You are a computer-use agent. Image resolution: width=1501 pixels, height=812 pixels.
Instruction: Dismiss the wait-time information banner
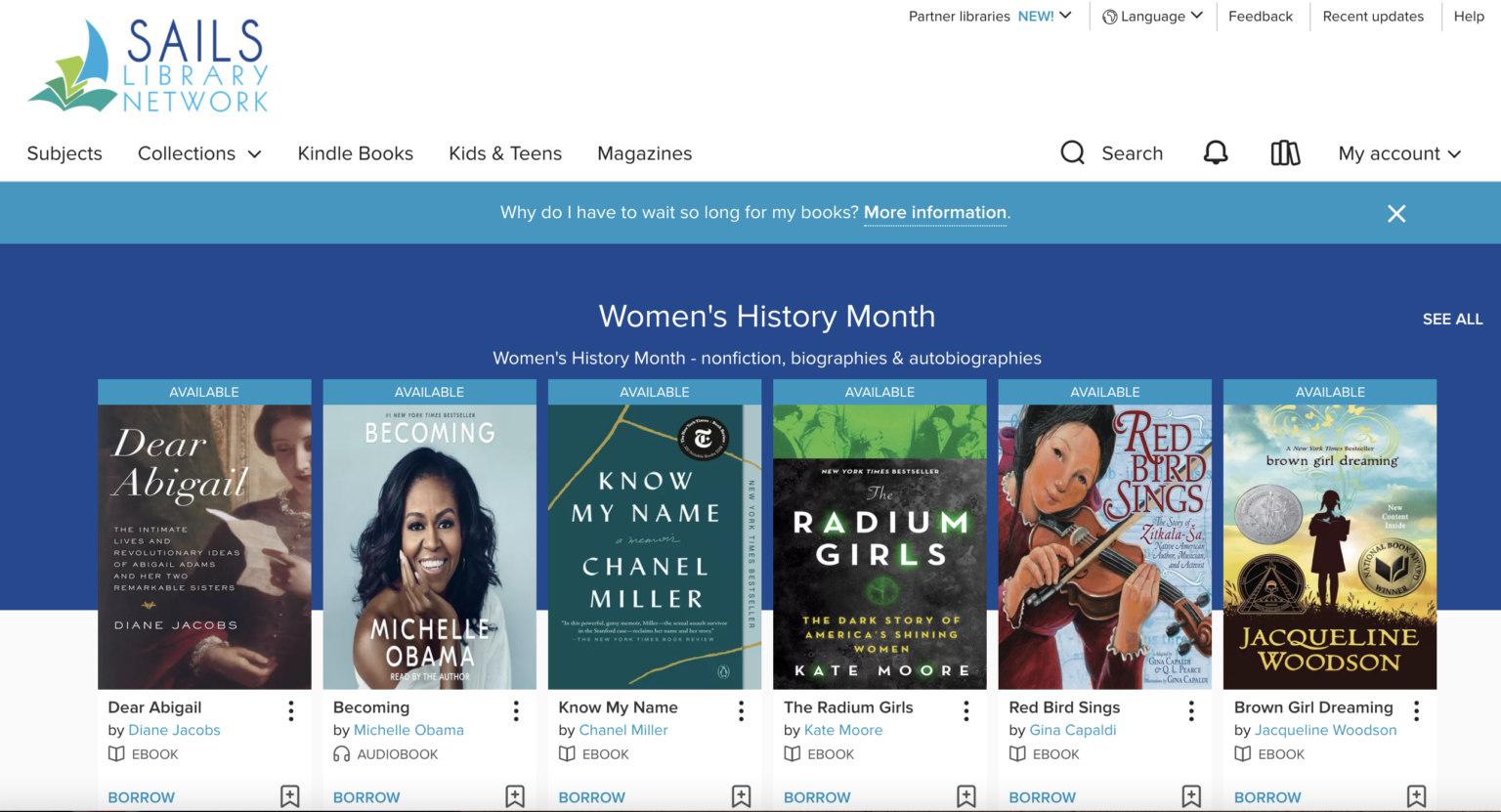pos(1396,213)
